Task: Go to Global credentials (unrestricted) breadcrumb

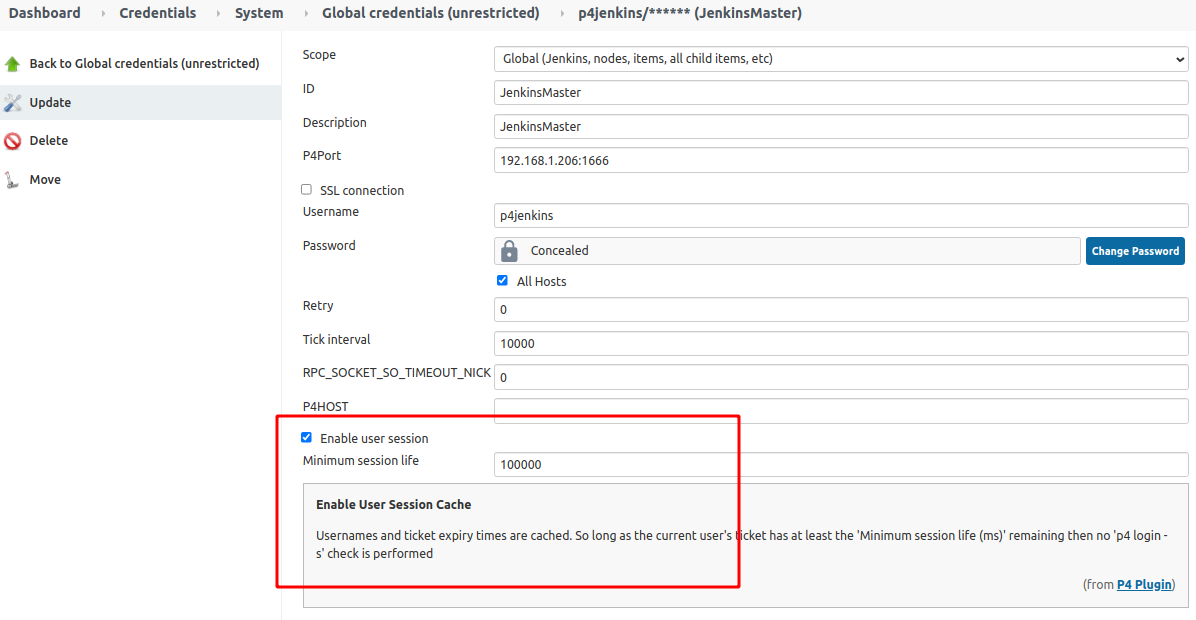Action: tap(430, 14)
